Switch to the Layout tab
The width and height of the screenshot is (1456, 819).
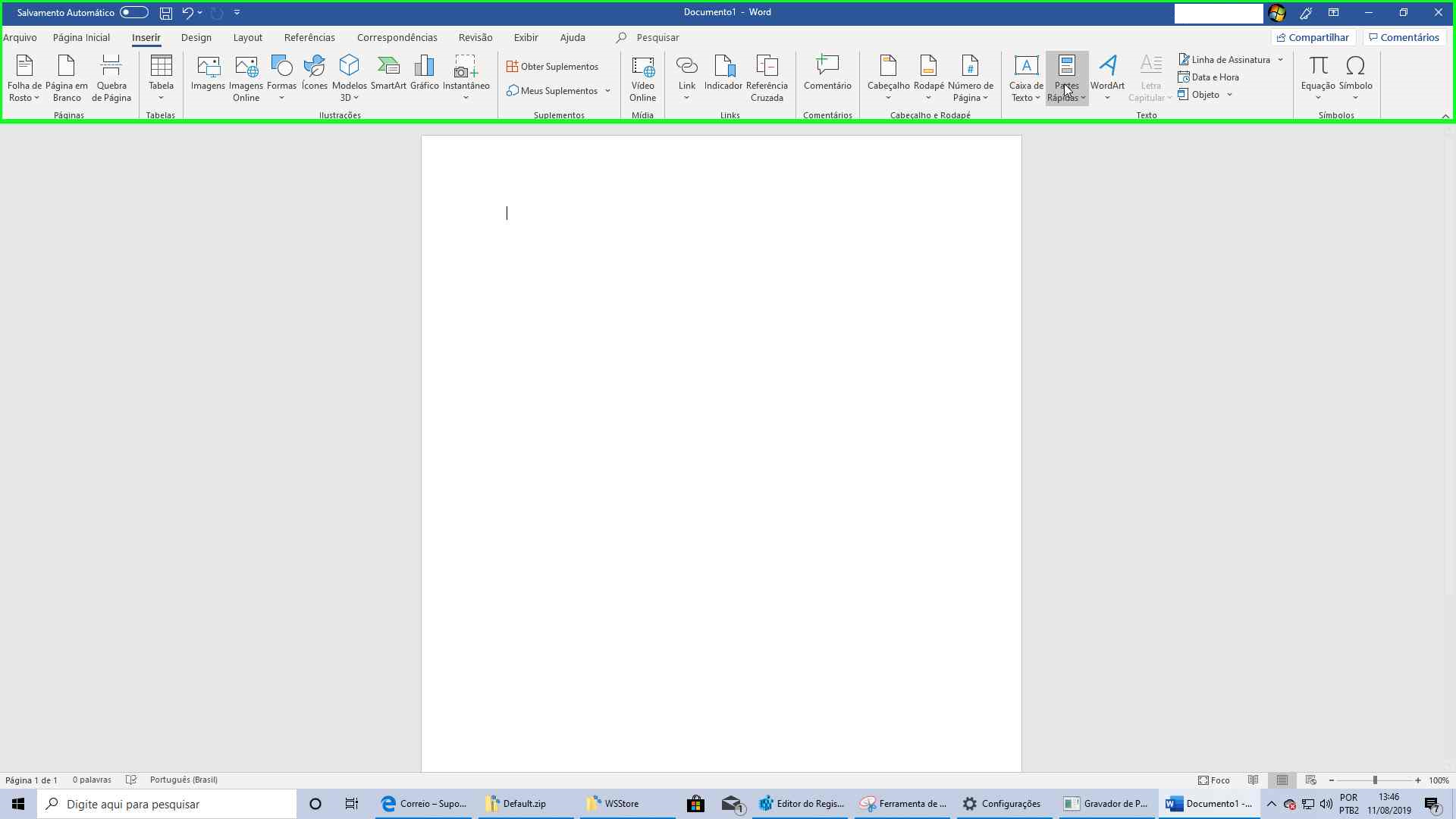[x=248, y=37]
